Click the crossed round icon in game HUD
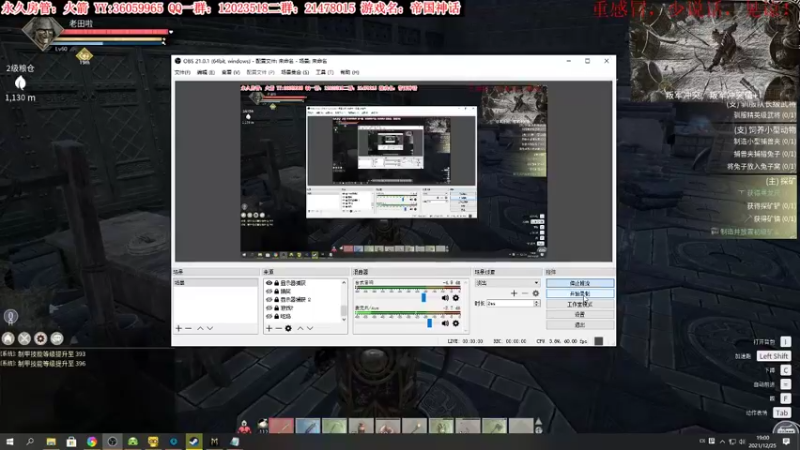This screenshot has width=800, height=450. click(x=24, y=338)
